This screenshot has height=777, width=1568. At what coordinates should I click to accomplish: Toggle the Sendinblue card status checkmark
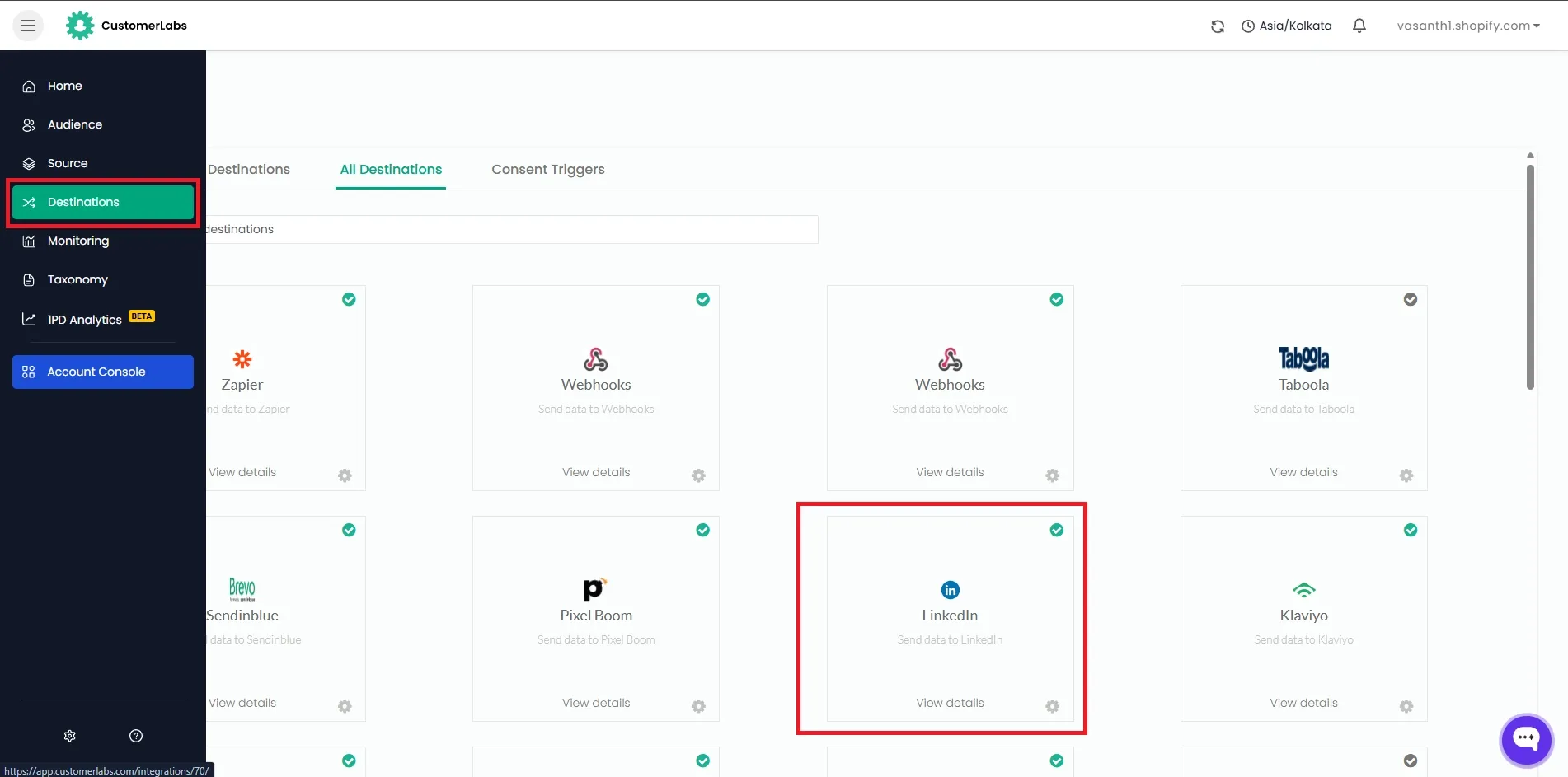click(x=349, y=530)
